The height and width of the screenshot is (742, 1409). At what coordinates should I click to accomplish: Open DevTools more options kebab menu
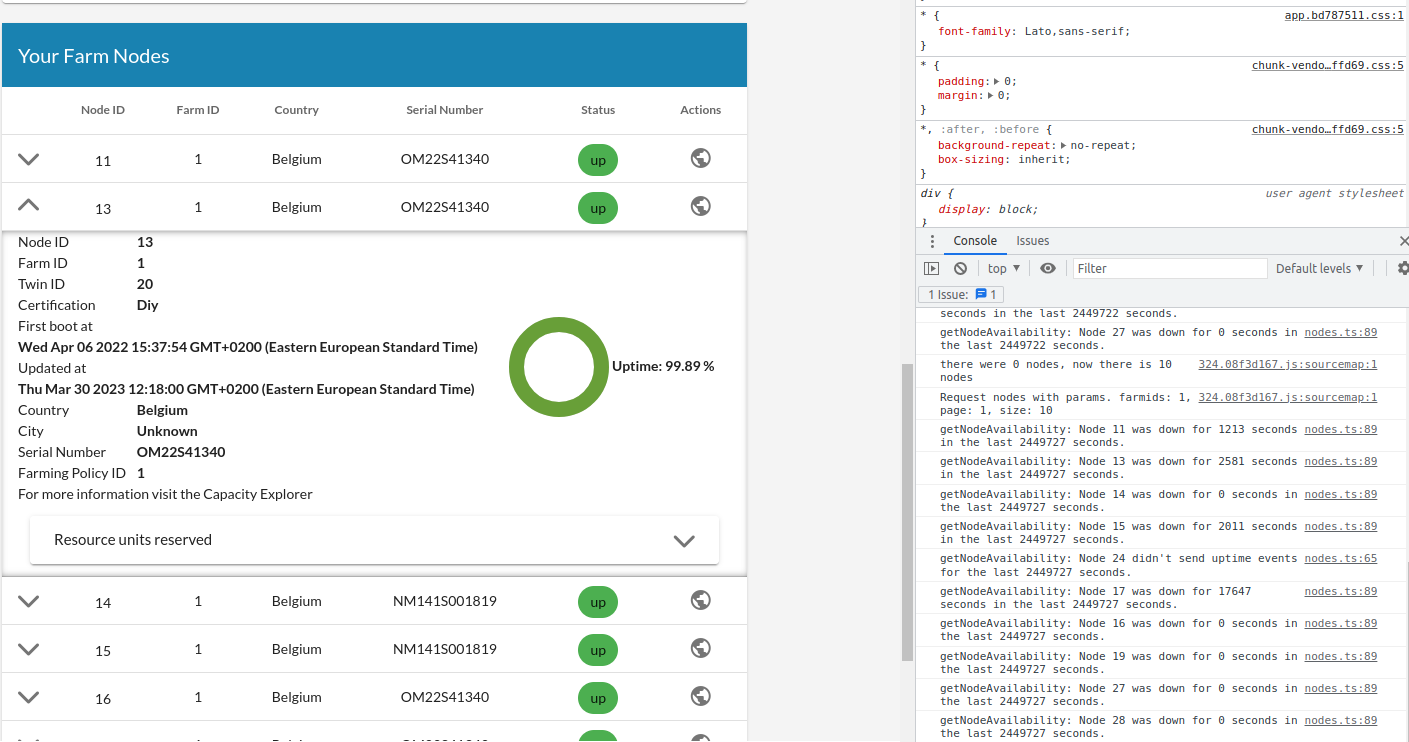click(931, 240)
